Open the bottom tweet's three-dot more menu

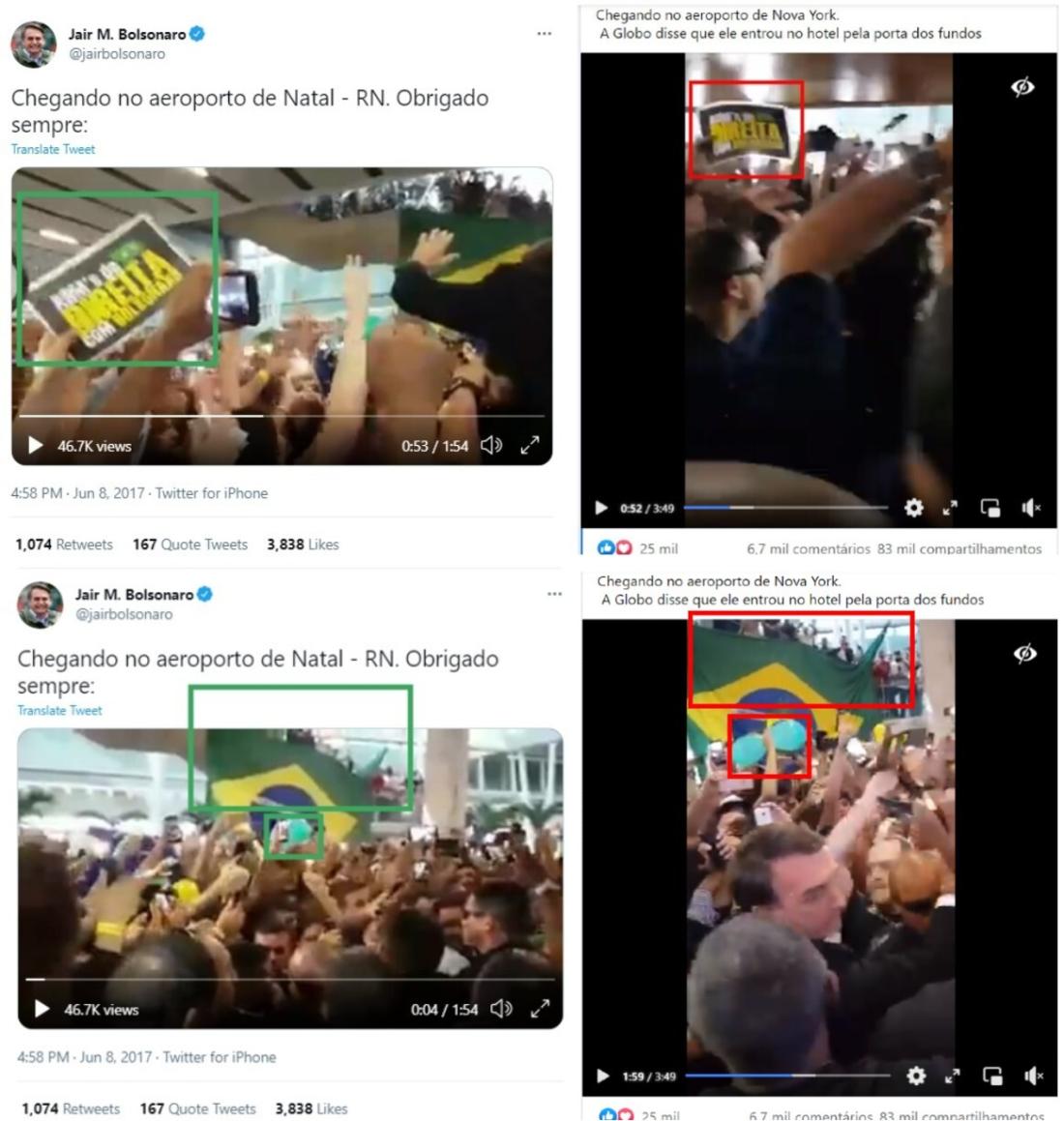point(554,594)
